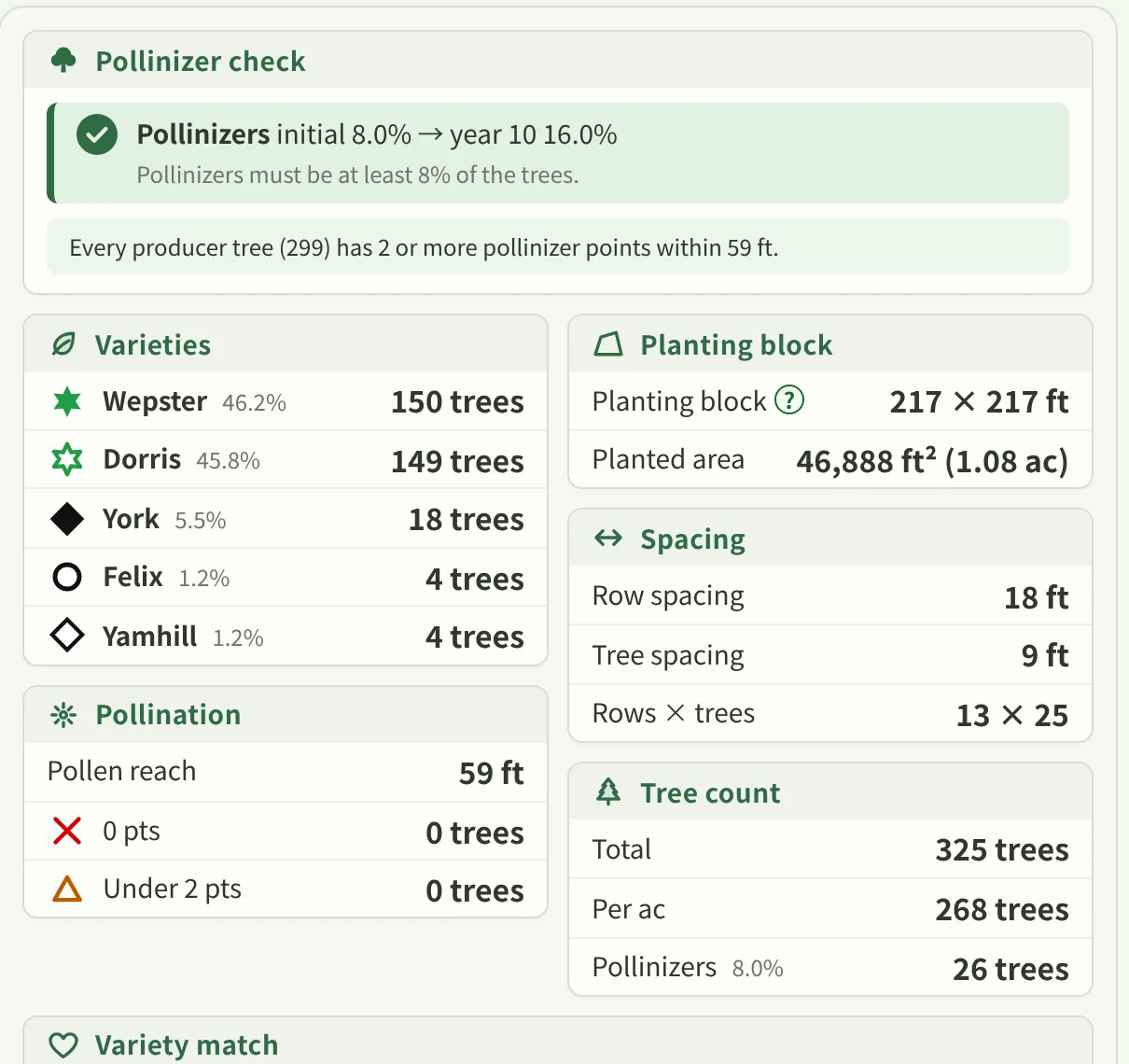Click the Wepster 46.2% percentage

point(254,403)
